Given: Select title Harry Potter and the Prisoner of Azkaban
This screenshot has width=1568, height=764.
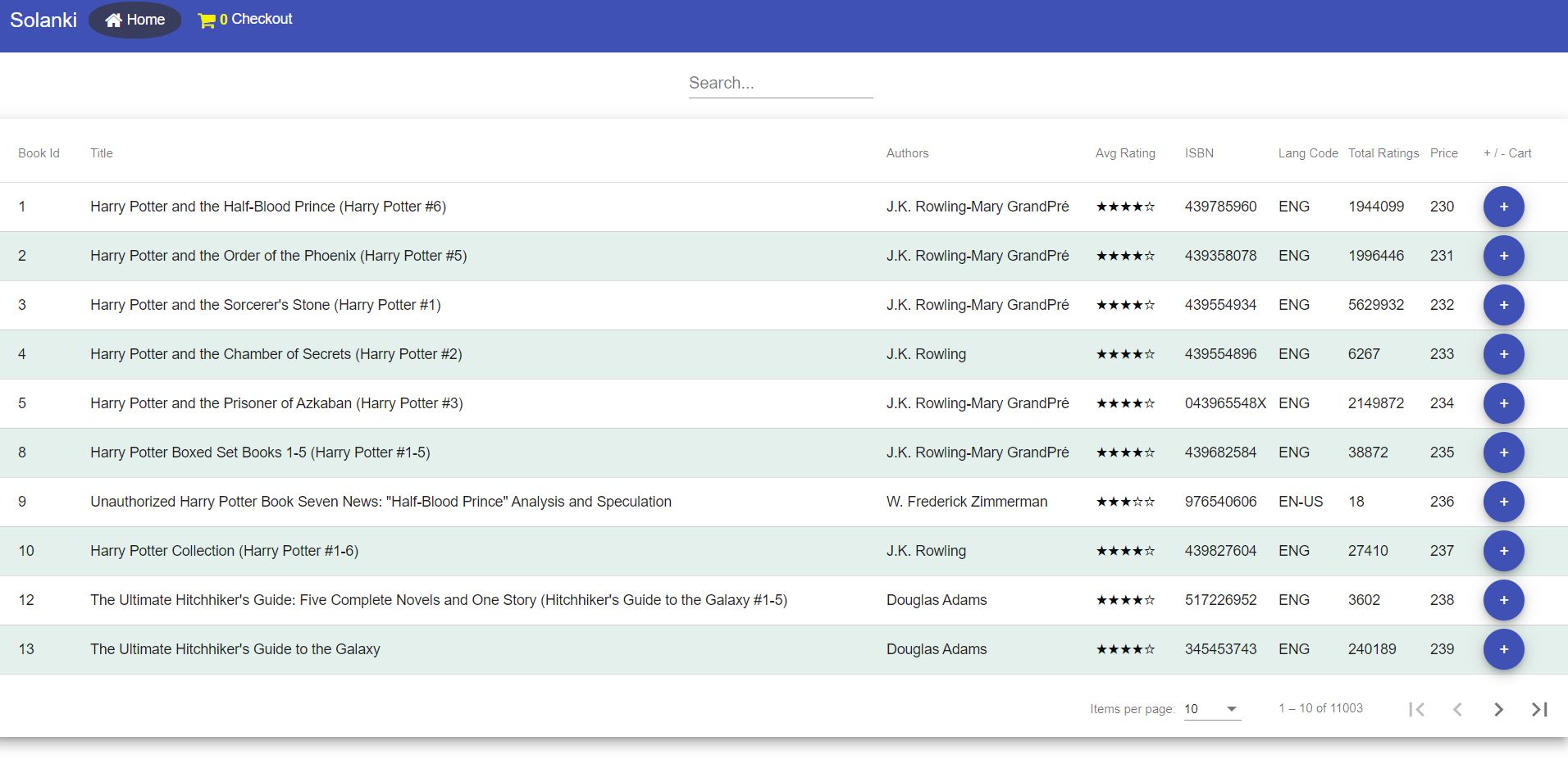Looking at the screenshot, I should click(276, 403).
